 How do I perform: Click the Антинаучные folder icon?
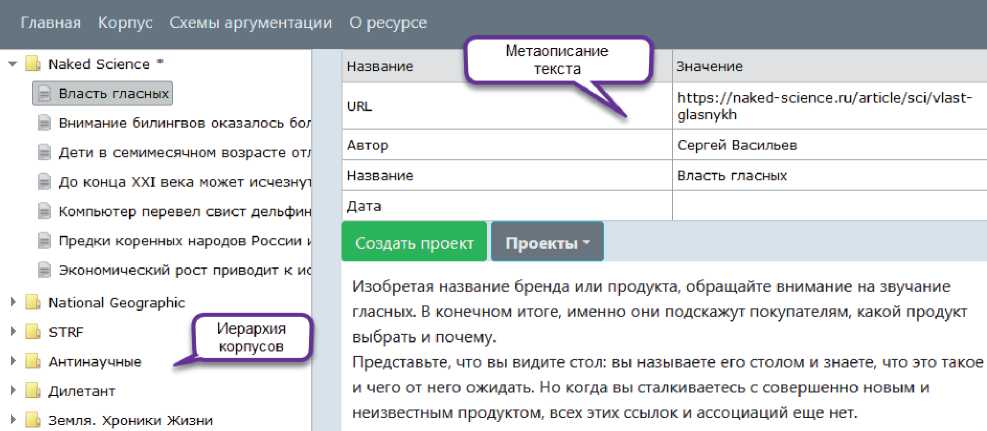[32, 361]
